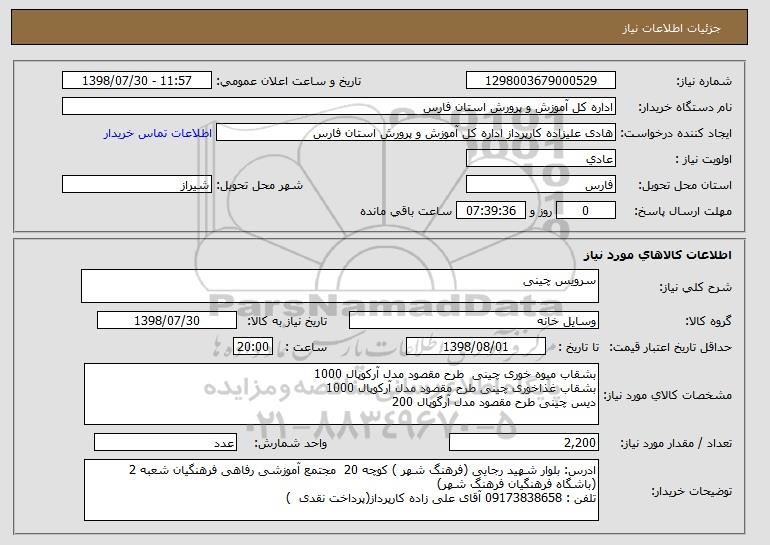The image size is (770, 545).
Task: Click the label استان محل تحویل
Action: [x=685, y=185]
